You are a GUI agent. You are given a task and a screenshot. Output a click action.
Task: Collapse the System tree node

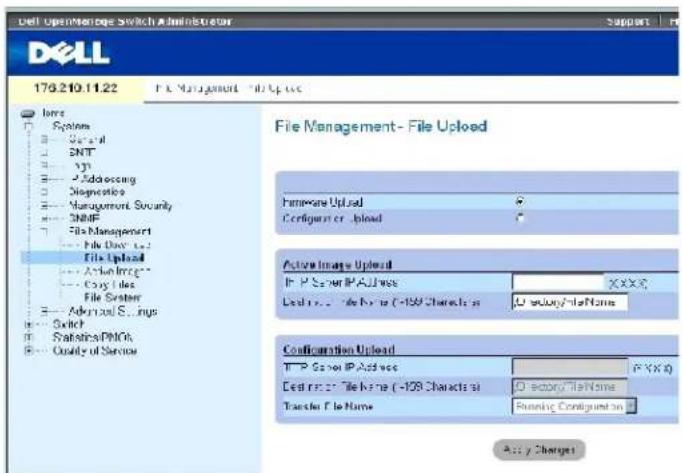(28, 127)
